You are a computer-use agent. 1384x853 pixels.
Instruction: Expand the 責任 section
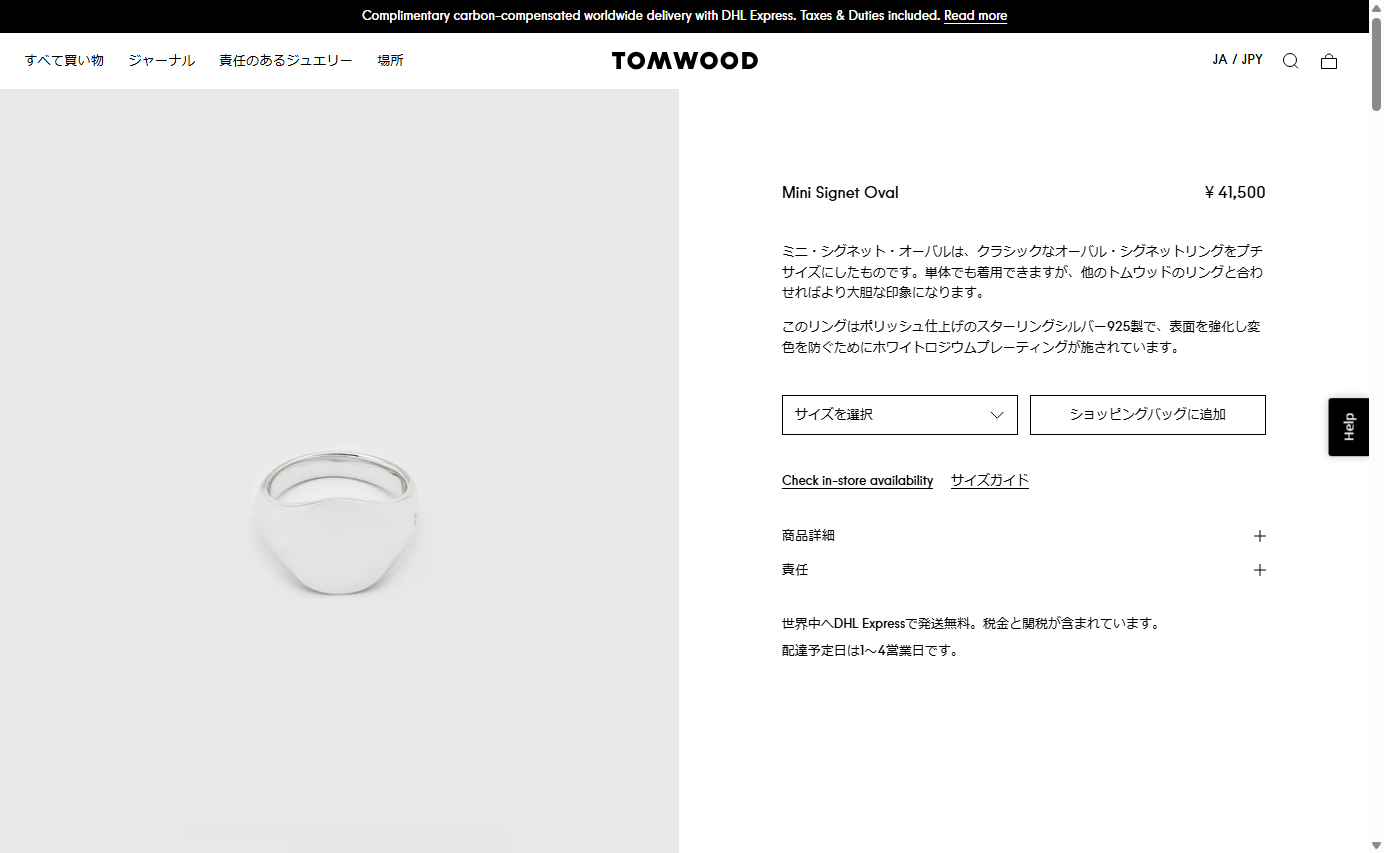click(1023, 570)
